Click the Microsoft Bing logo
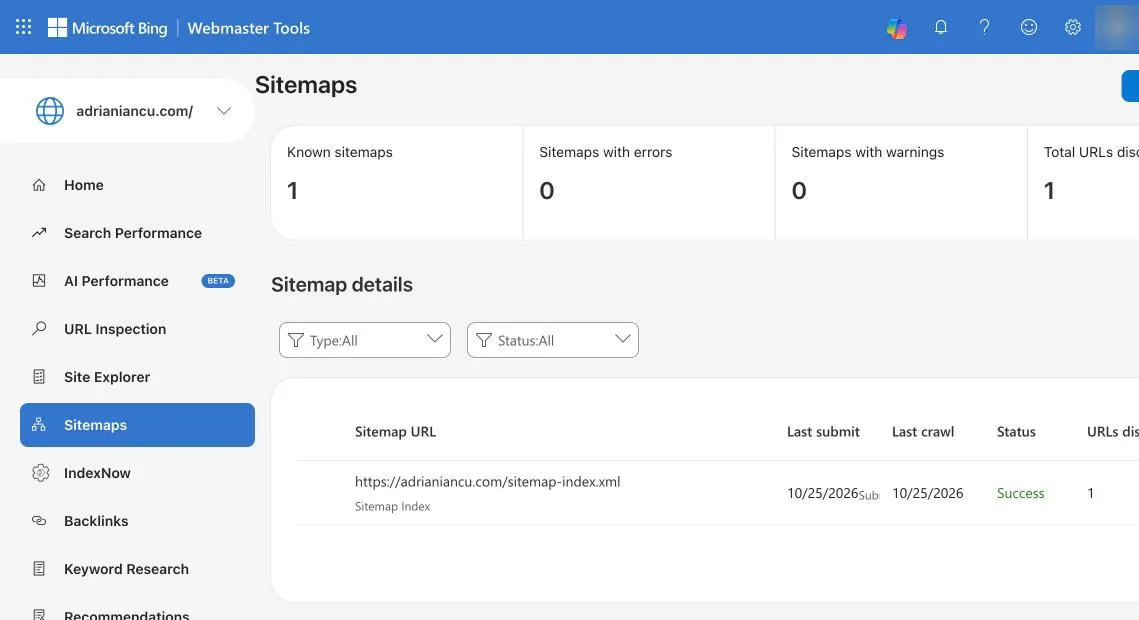Viewport: 1139px width, 620px height. [108, 28]
